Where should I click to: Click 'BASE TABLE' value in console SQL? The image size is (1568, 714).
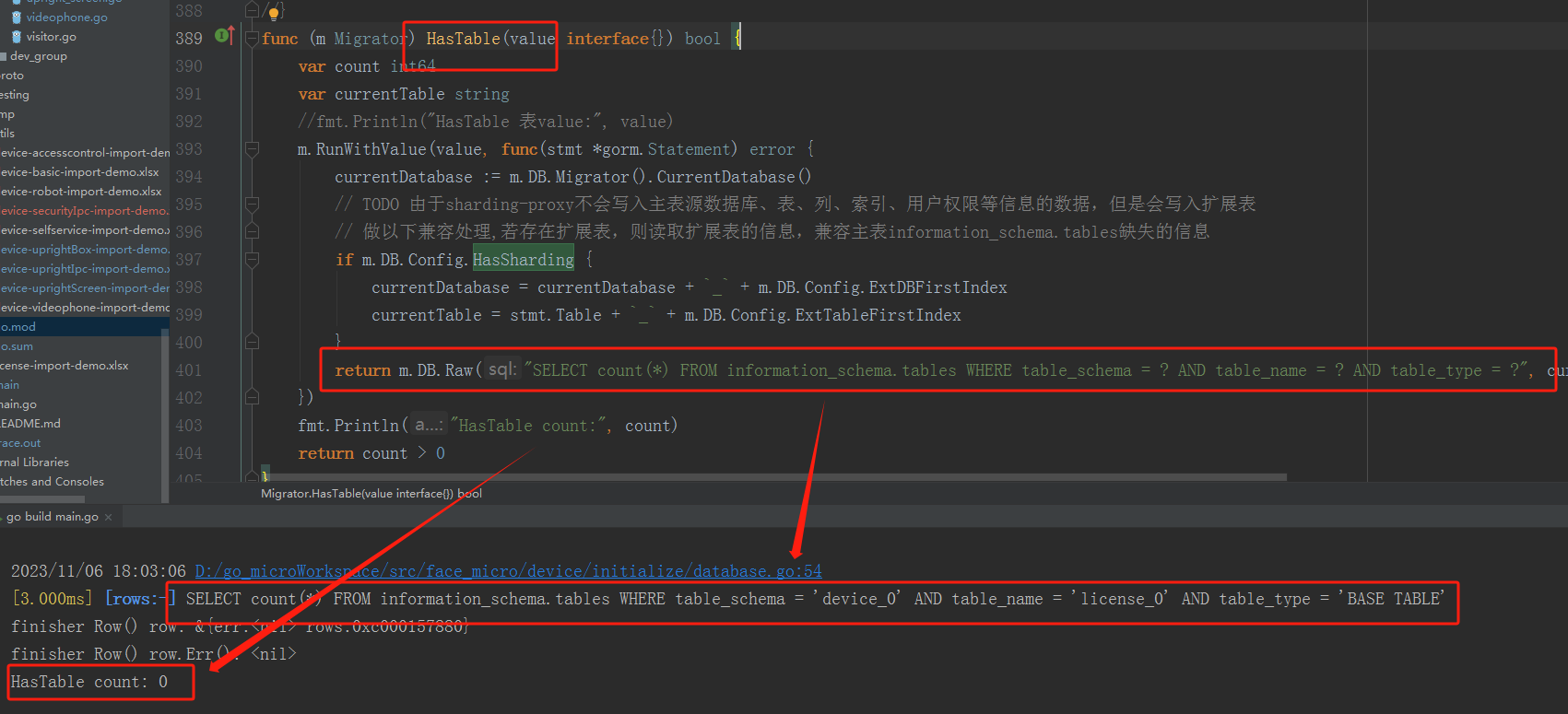click(1393, 599)
